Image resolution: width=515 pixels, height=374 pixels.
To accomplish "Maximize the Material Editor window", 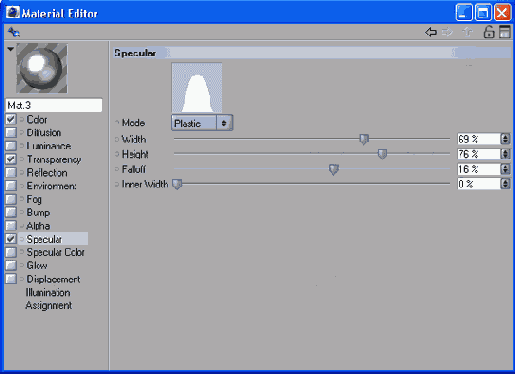I will coord(483,13).
